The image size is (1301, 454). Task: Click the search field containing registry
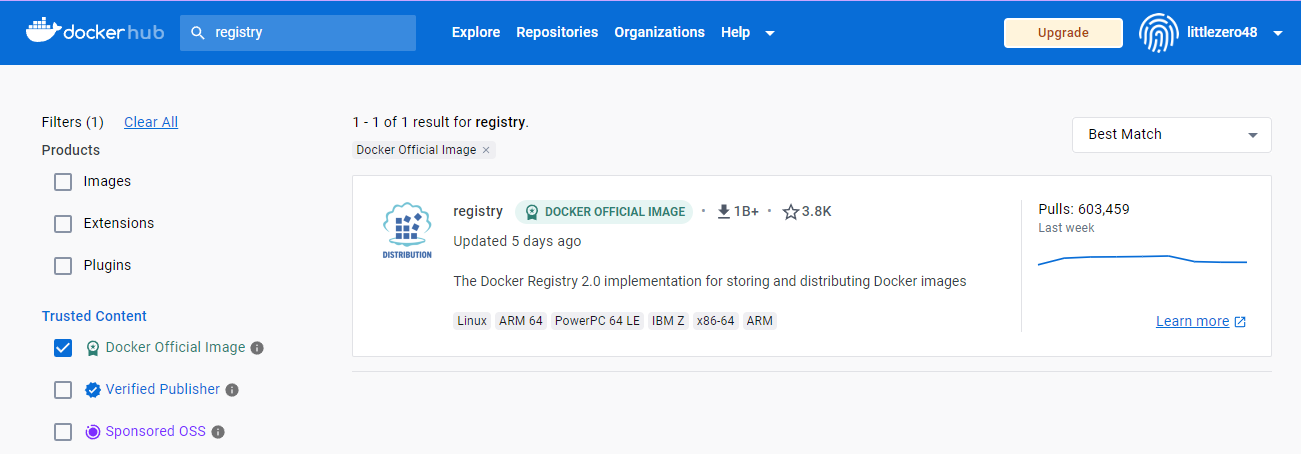click(298, 33)
